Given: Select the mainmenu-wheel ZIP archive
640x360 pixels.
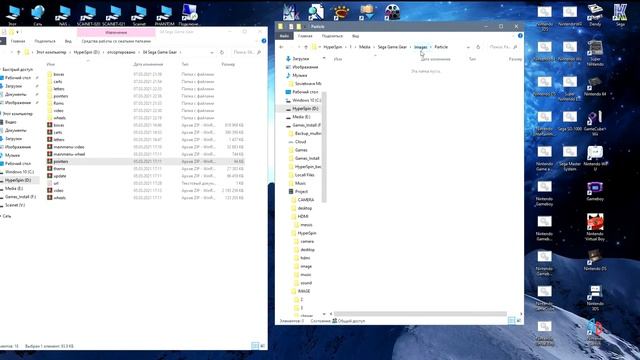Looking at the screenshot, I should [x=145, y=154].
